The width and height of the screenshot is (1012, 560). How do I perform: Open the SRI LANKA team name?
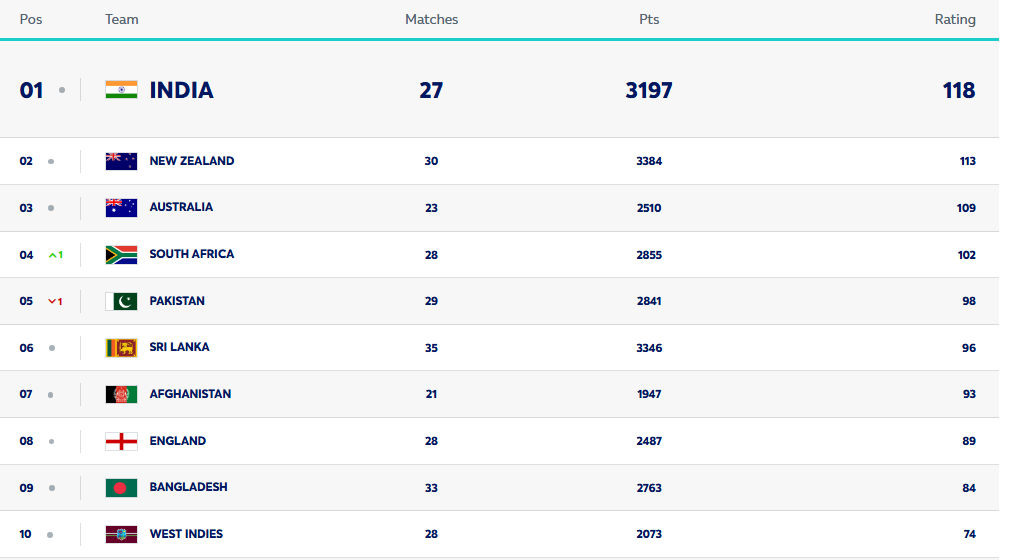click(x=179, y=347)
